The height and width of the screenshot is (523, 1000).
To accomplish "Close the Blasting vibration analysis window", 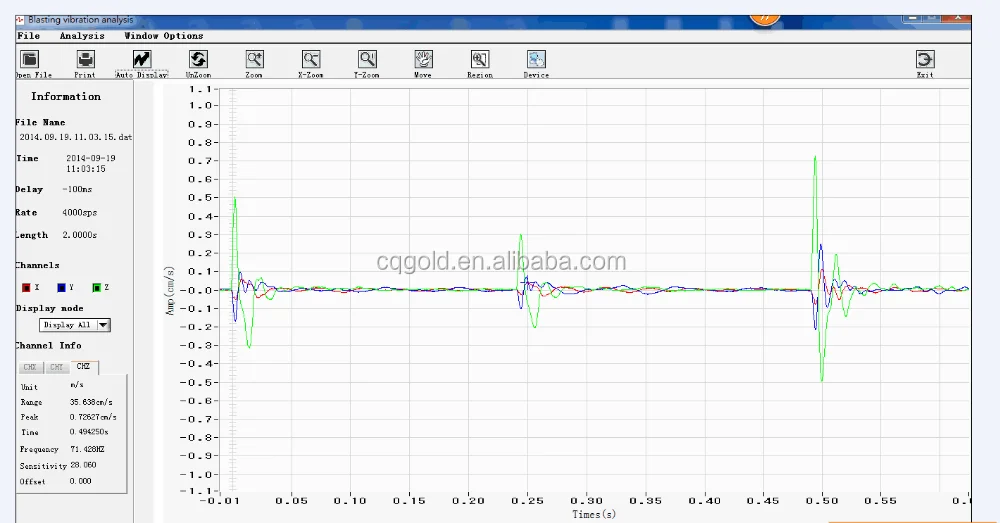I will 958,18.
